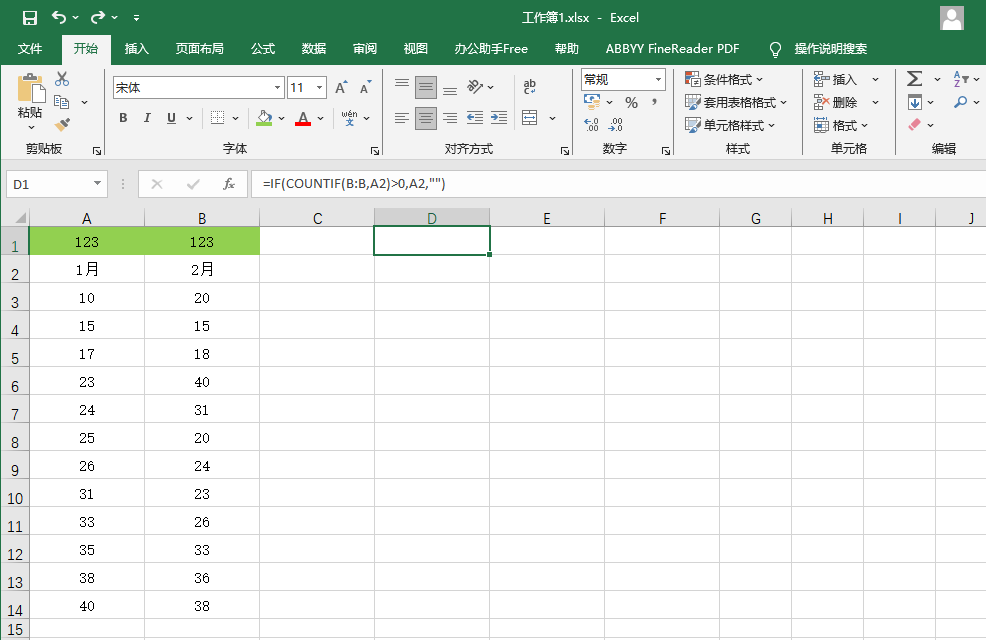986x640 pixels.
Task: Switch to the 公式 ribbon tab
Action: click(x=263, y=49)
